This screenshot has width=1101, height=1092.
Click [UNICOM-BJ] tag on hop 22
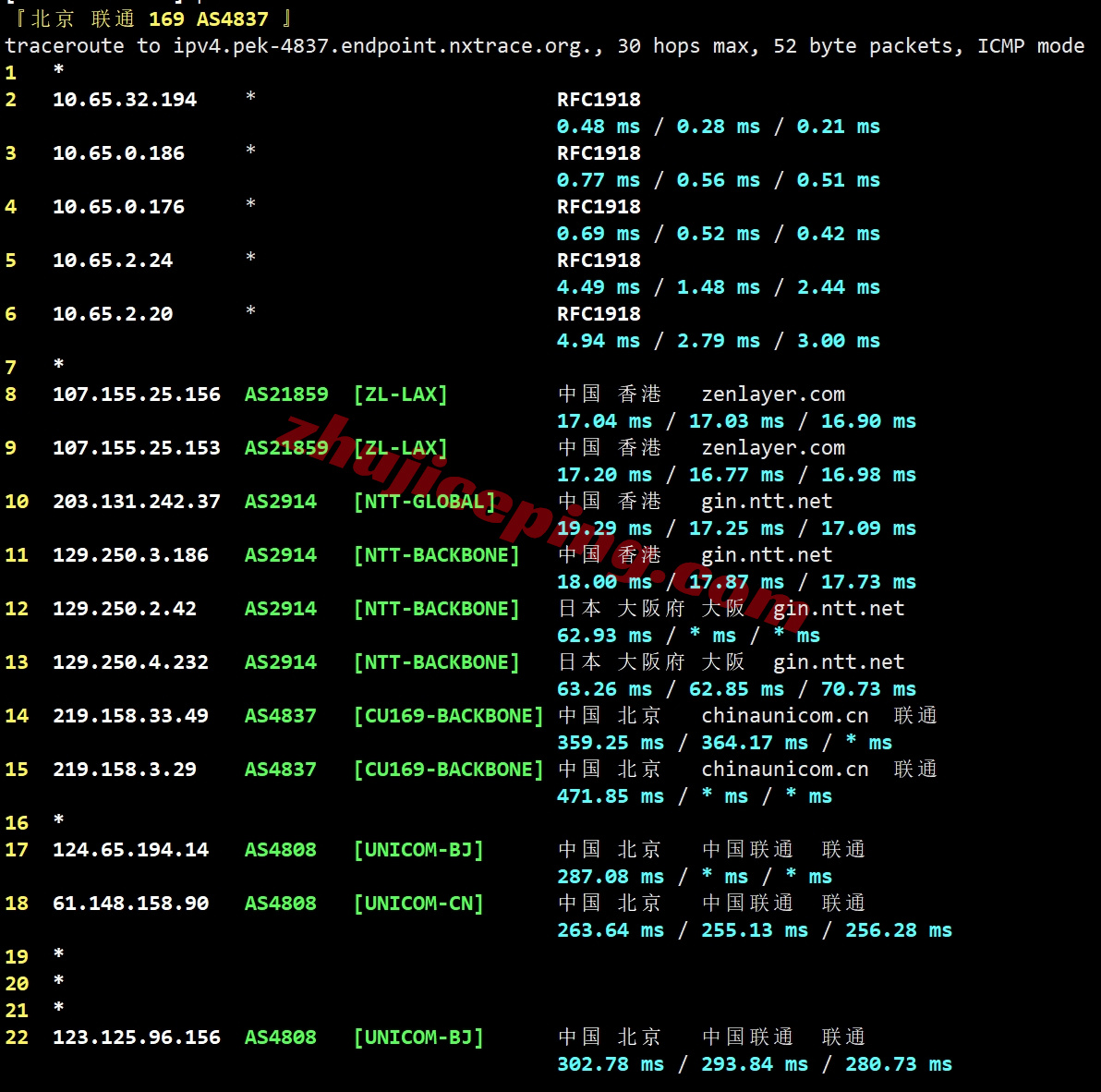[x=418, y=1037]
